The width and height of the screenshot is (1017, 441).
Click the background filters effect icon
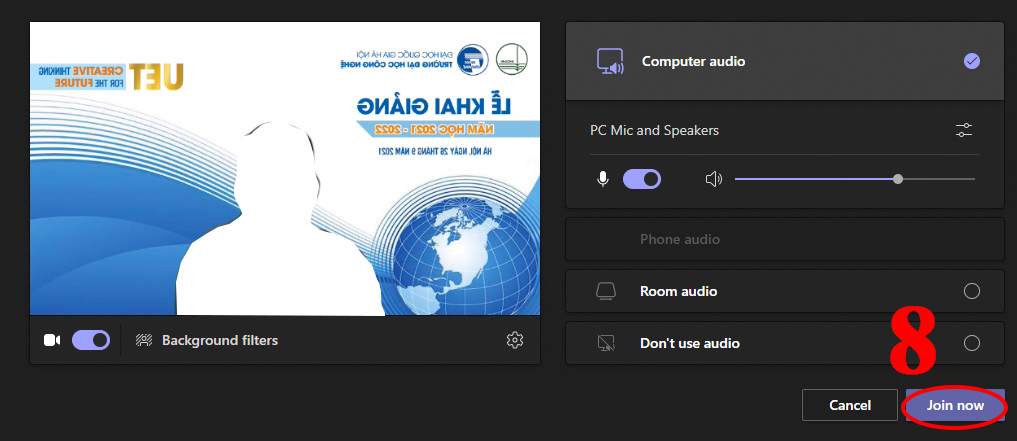click(x=143, y=340)
